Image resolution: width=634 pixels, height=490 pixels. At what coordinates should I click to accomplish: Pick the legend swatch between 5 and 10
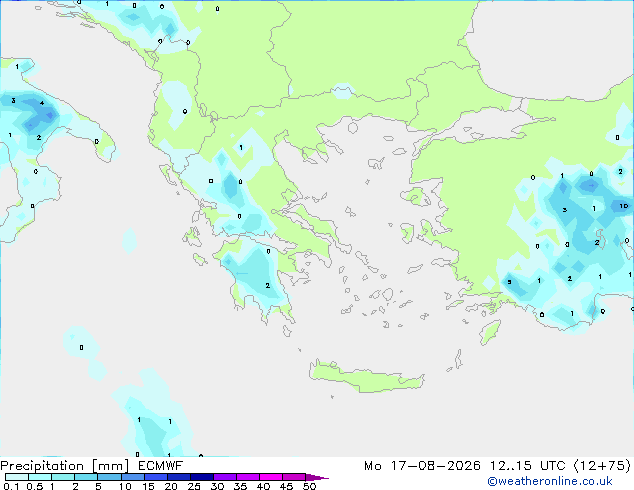click(109, 477)
